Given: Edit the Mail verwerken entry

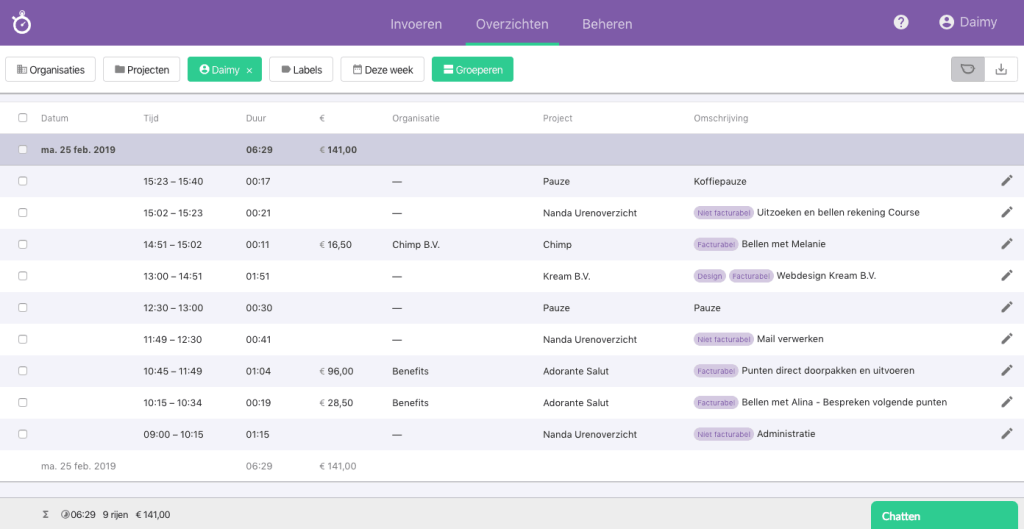Looking at the screenshot, I should (1006, 339).
